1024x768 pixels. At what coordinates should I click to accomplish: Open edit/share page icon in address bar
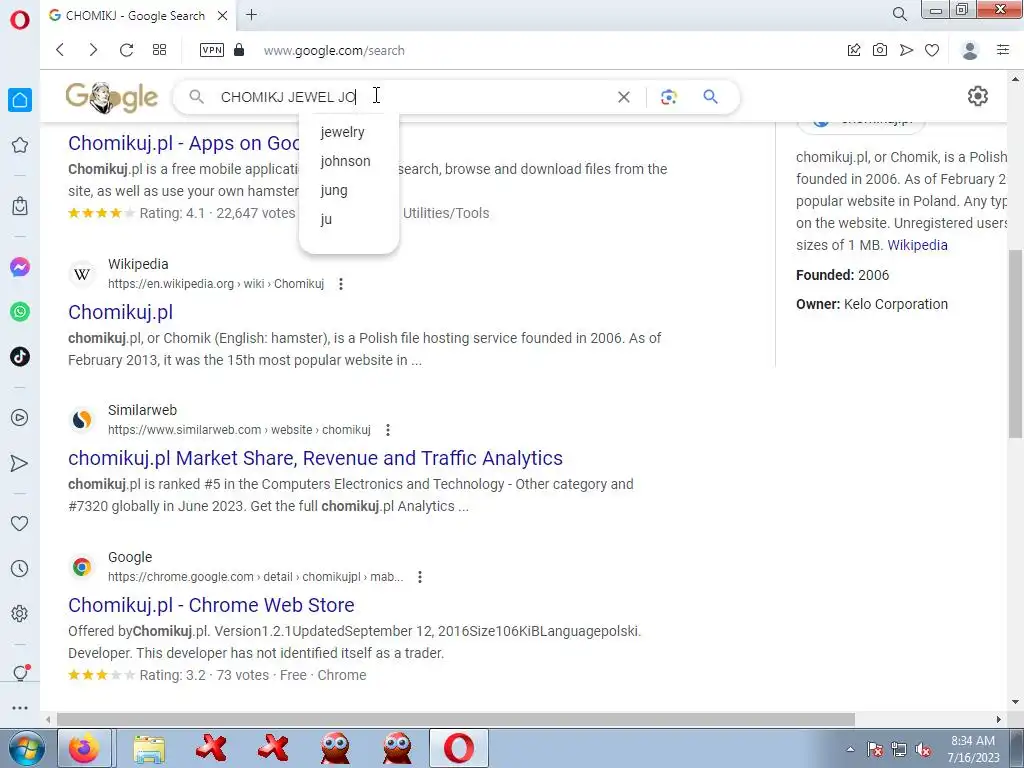[854, 50]
